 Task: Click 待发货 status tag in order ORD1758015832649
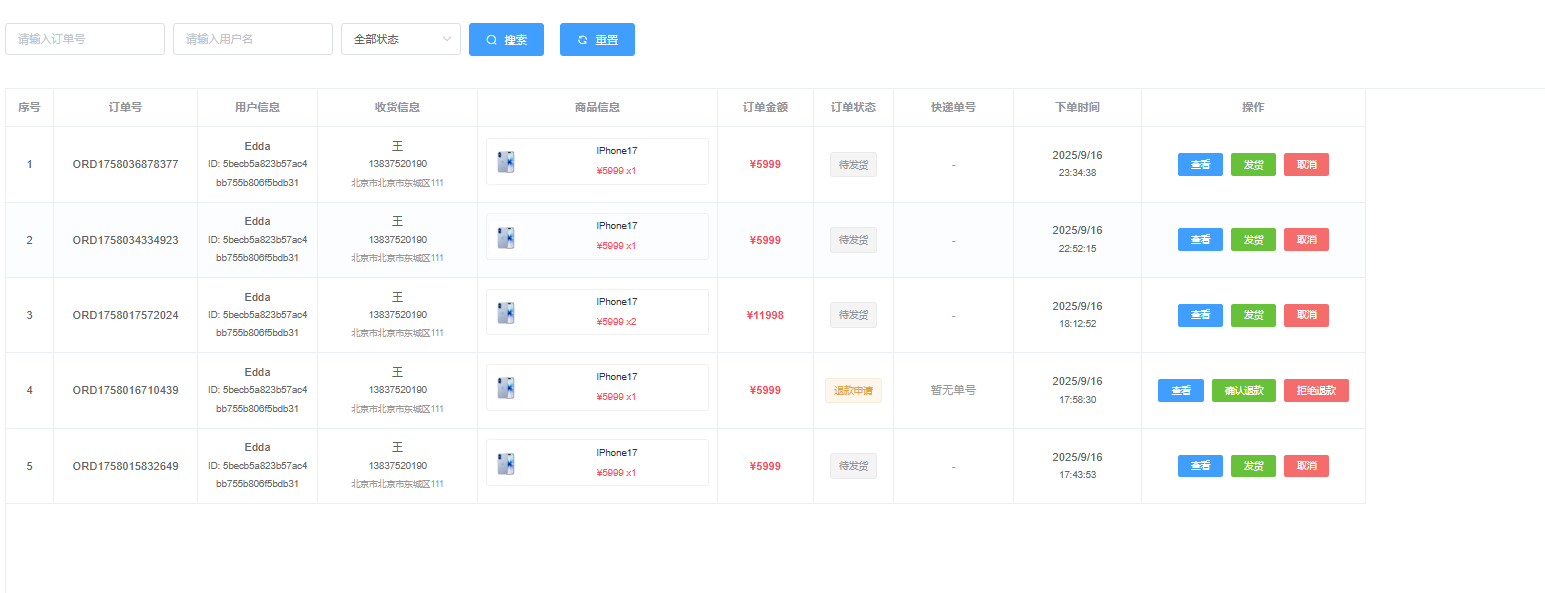[x=853, y=466]
